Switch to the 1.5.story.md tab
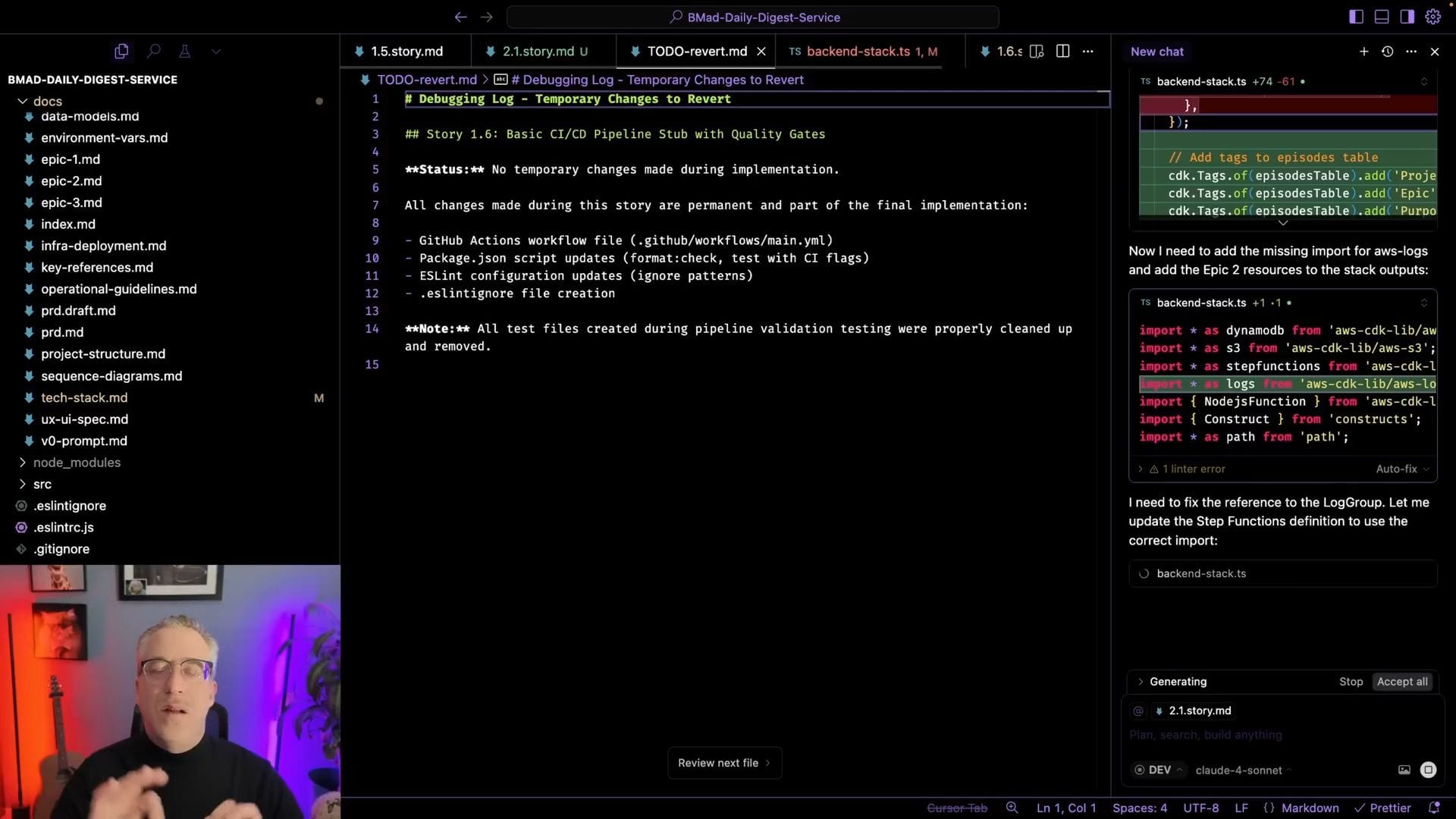Viewport: 1456px width, 819px height. pos(406,52)
